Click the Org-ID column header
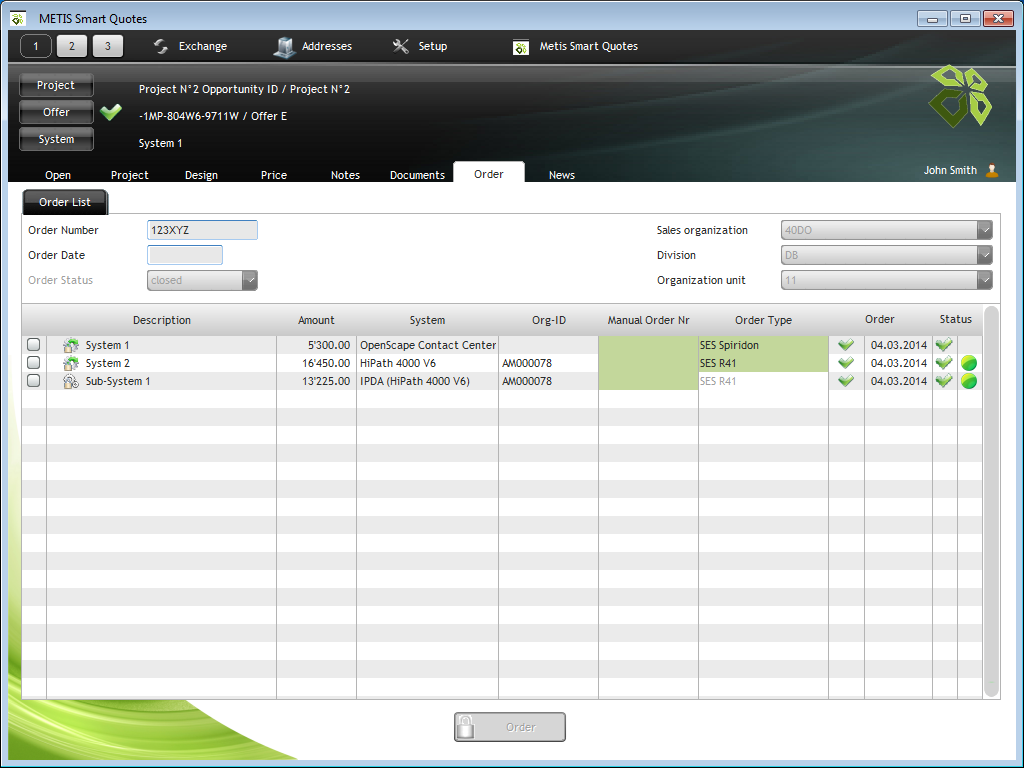1024x768 pixels. [549, 320]
